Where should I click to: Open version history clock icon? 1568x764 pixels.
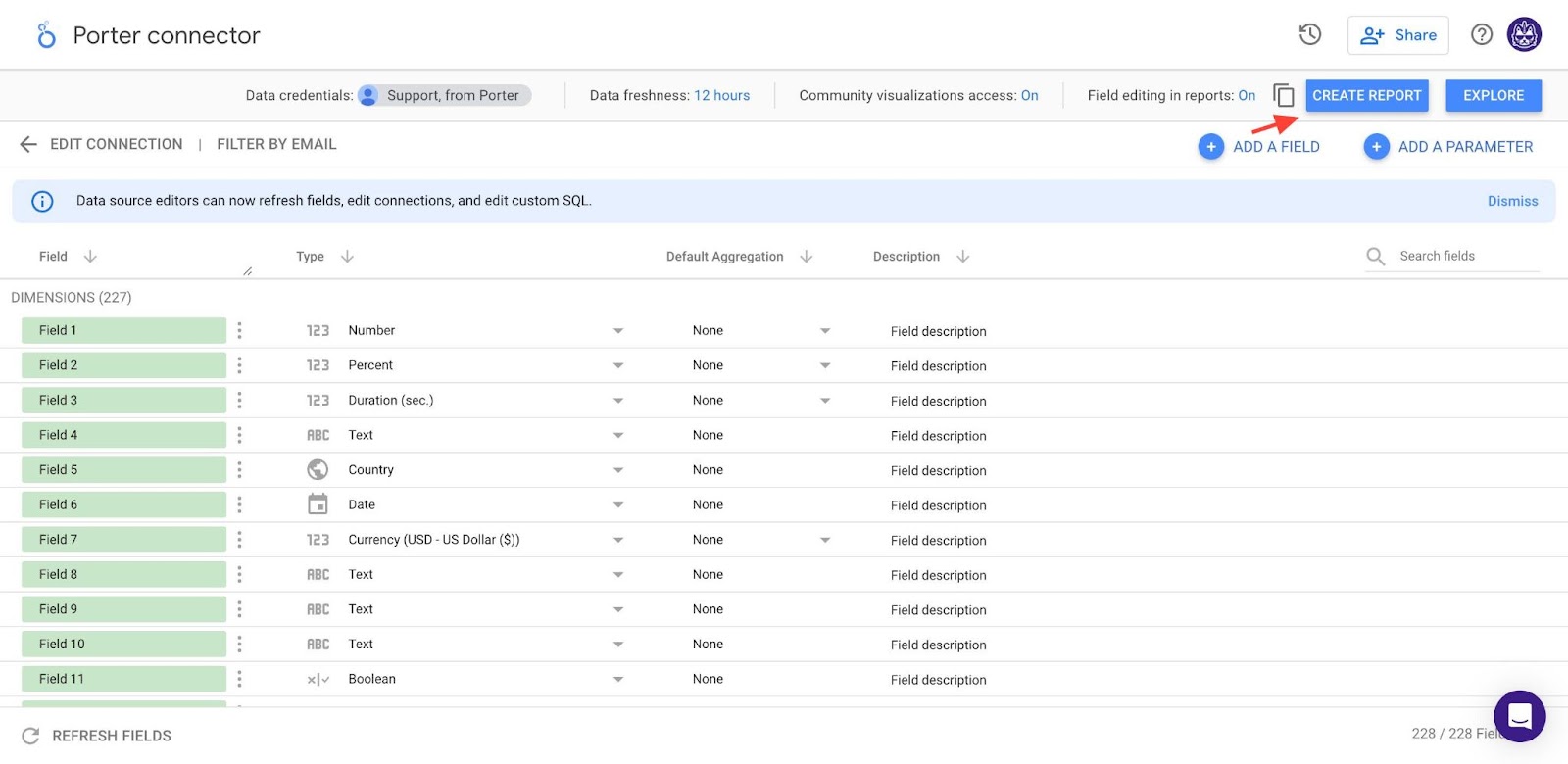pos(1310,35)
